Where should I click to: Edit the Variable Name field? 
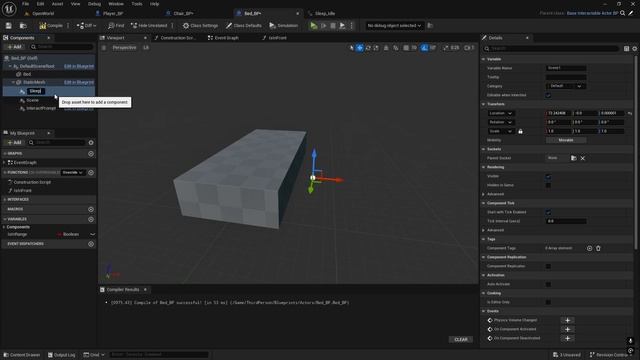pos(566,68)
